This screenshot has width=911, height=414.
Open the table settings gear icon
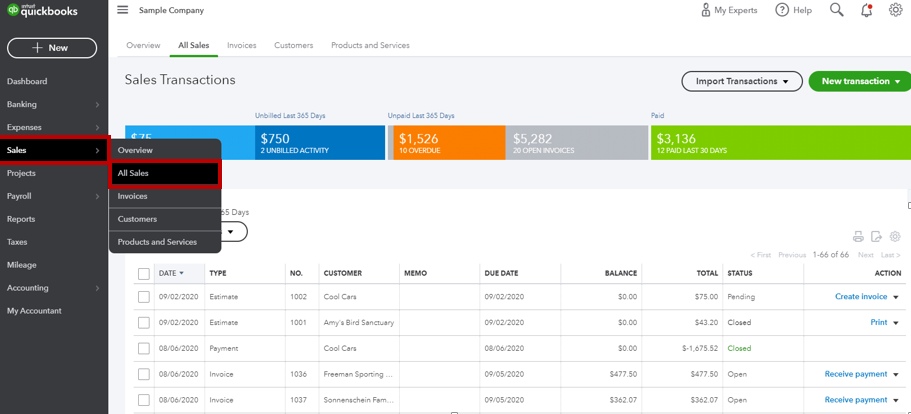click(895, 237)
